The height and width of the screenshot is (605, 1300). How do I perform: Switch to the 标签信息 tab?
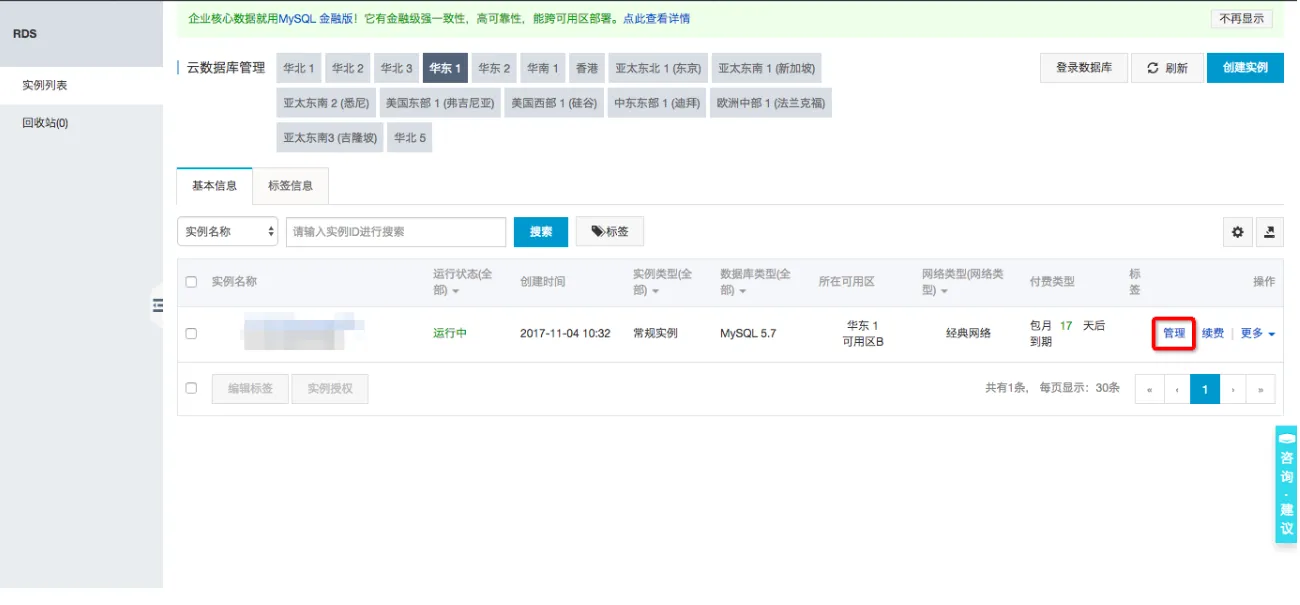point(290,186)
